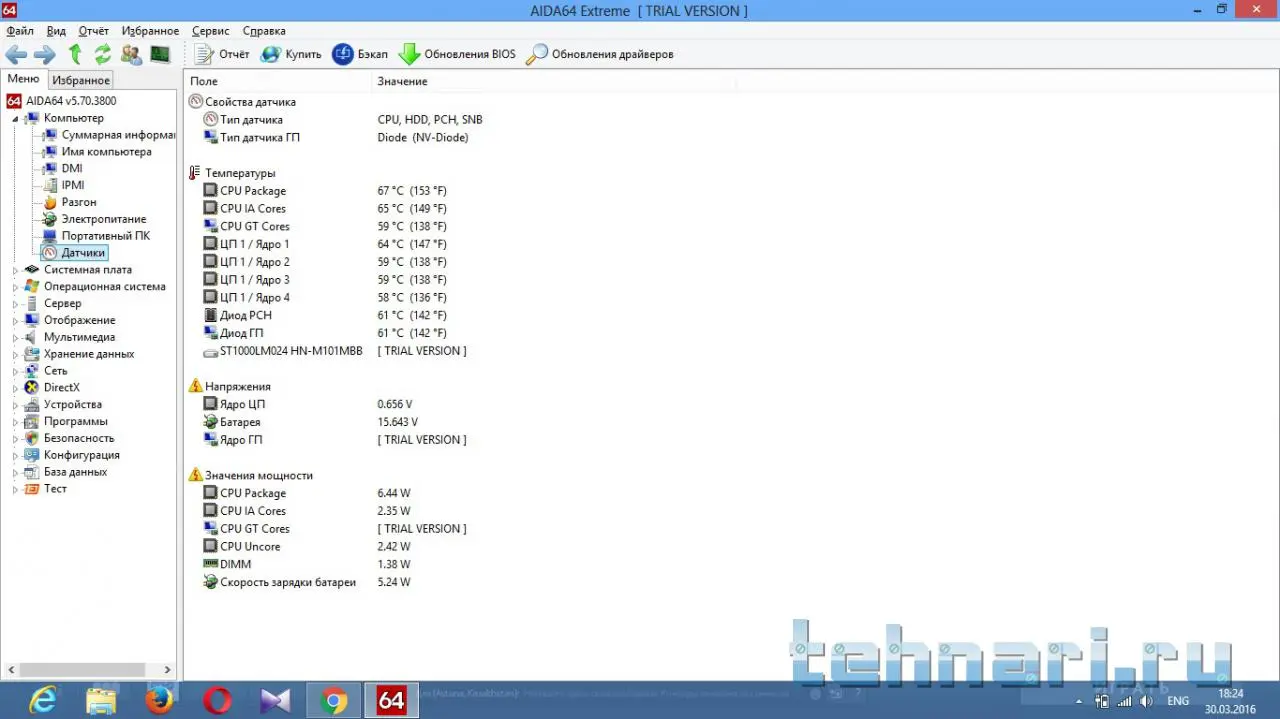The image size is (1280, 719).
Task: Click the Купить toolbar button
Action: 291,54
